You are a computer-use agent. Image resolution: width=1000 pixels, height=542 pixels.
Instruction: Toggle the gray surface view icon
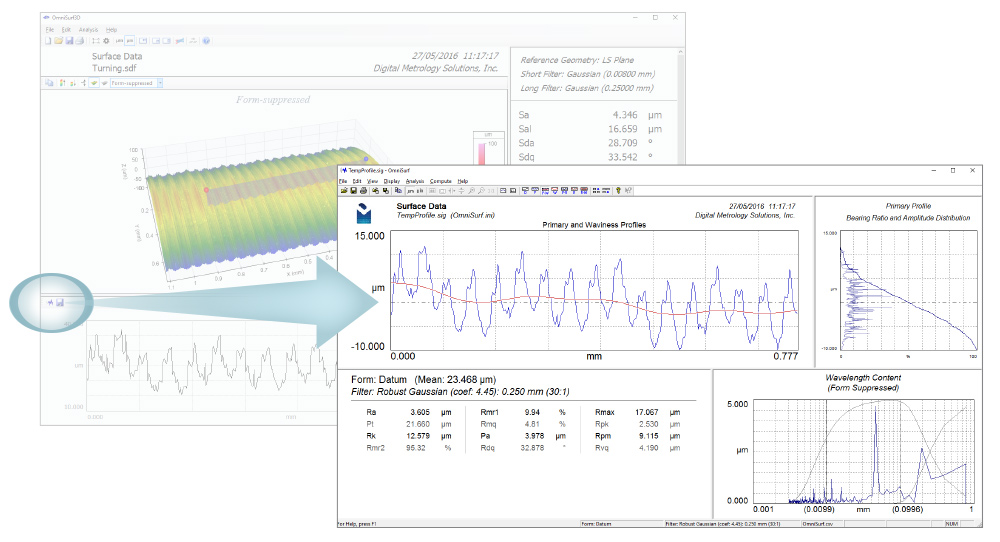pos(105,83)
